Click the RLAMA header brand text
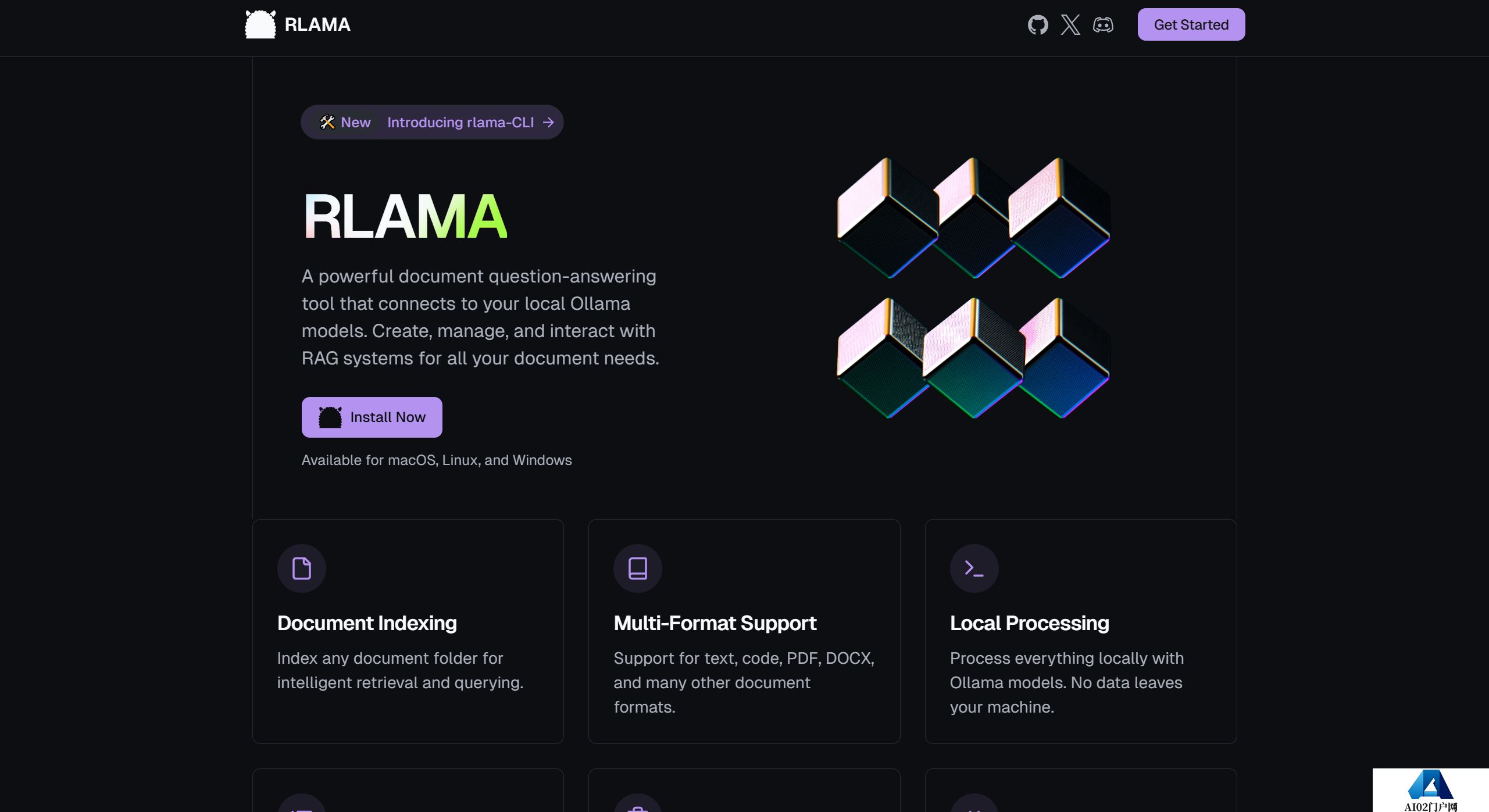 (317, 24)
